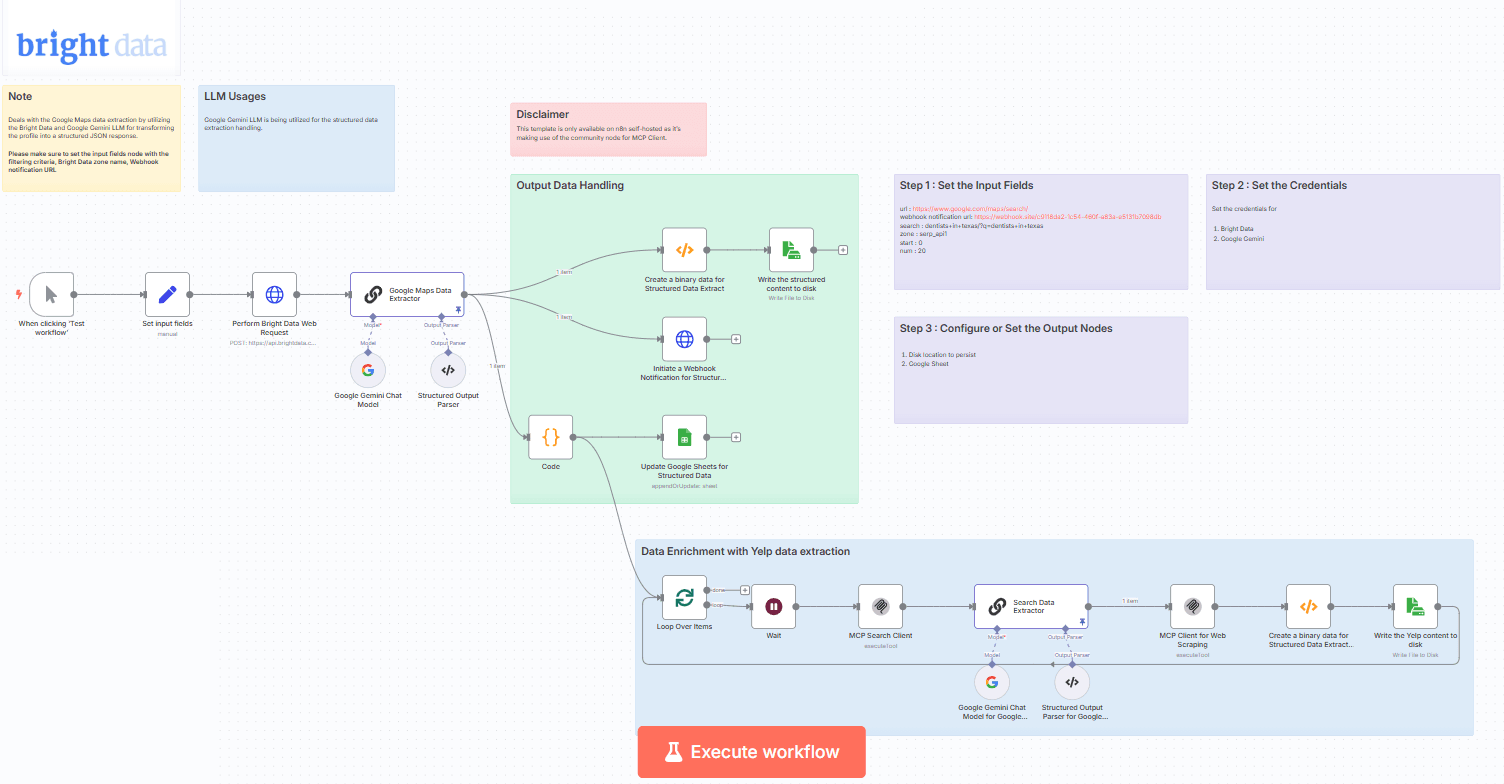Select the yellow Note sticky note
Viewport: 1504px width, 784px height.
click(91, 137)
